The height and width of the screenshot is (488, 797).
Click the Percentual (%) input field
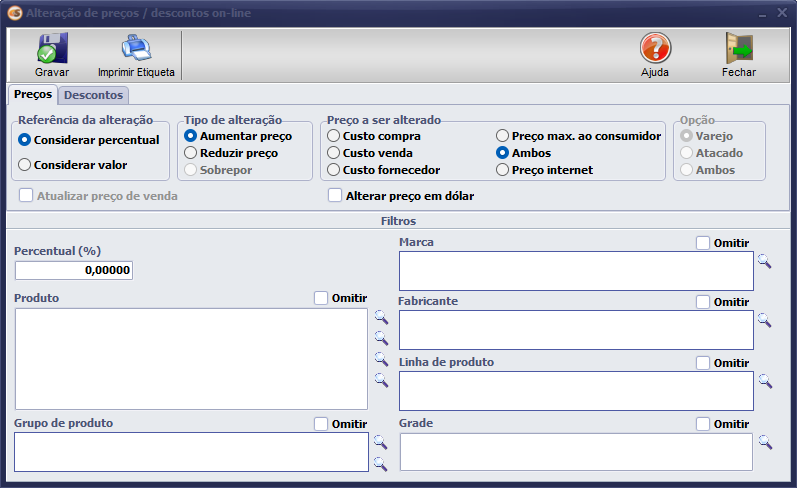[x=73, y=270]
